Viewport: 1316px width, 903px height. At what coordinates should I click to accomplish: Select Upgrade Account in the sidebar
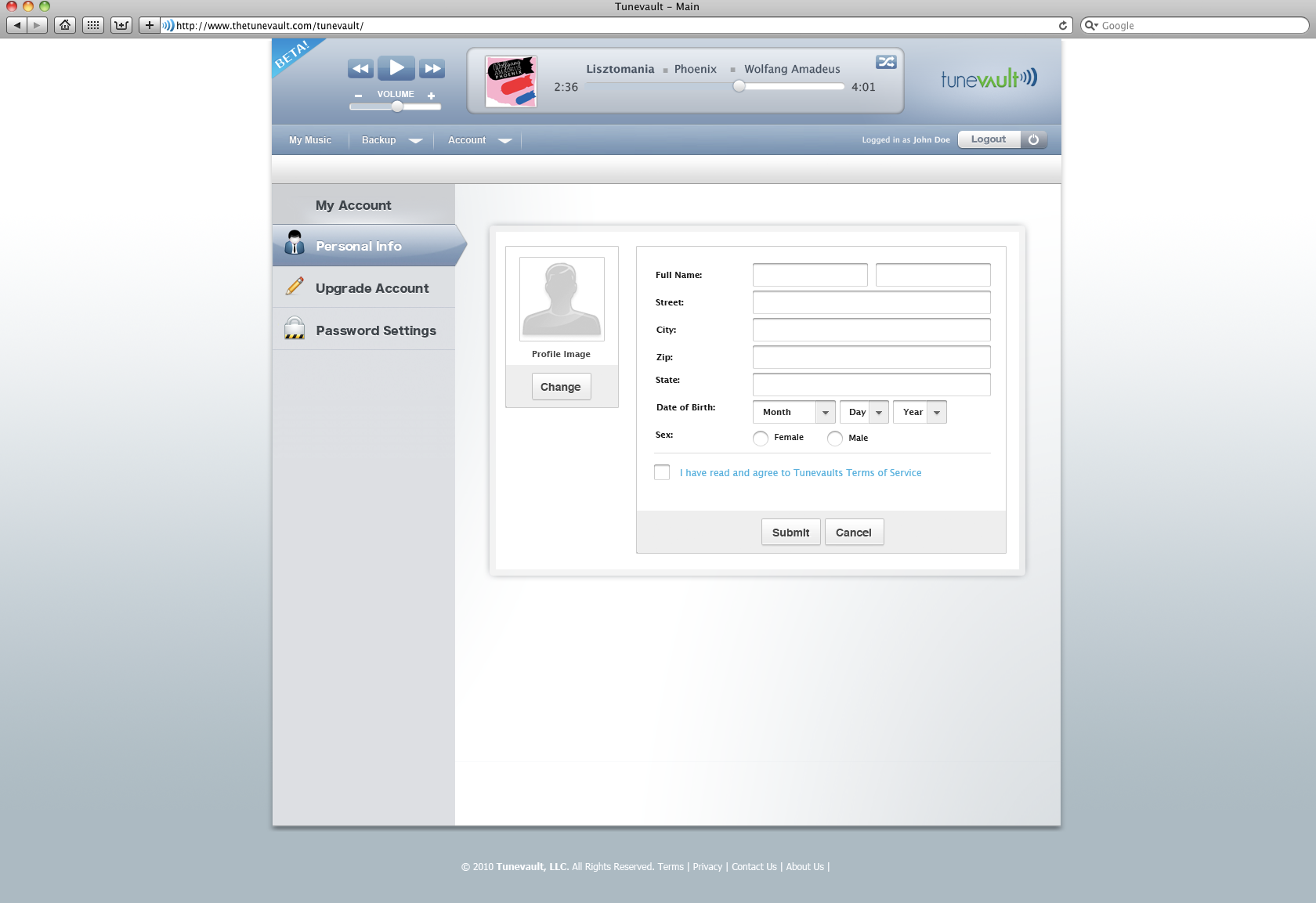click(x=363, y=287)
